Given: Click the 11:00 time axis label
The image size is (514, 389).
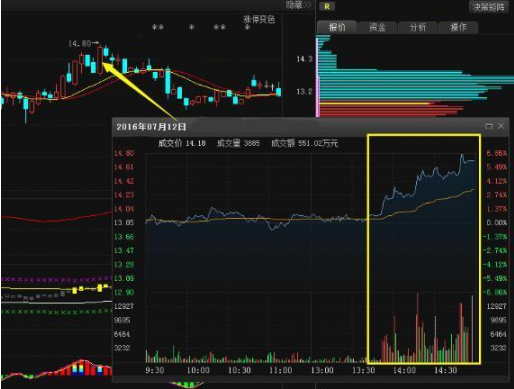Looking at the screenshot, I should (x=281, y=370).
